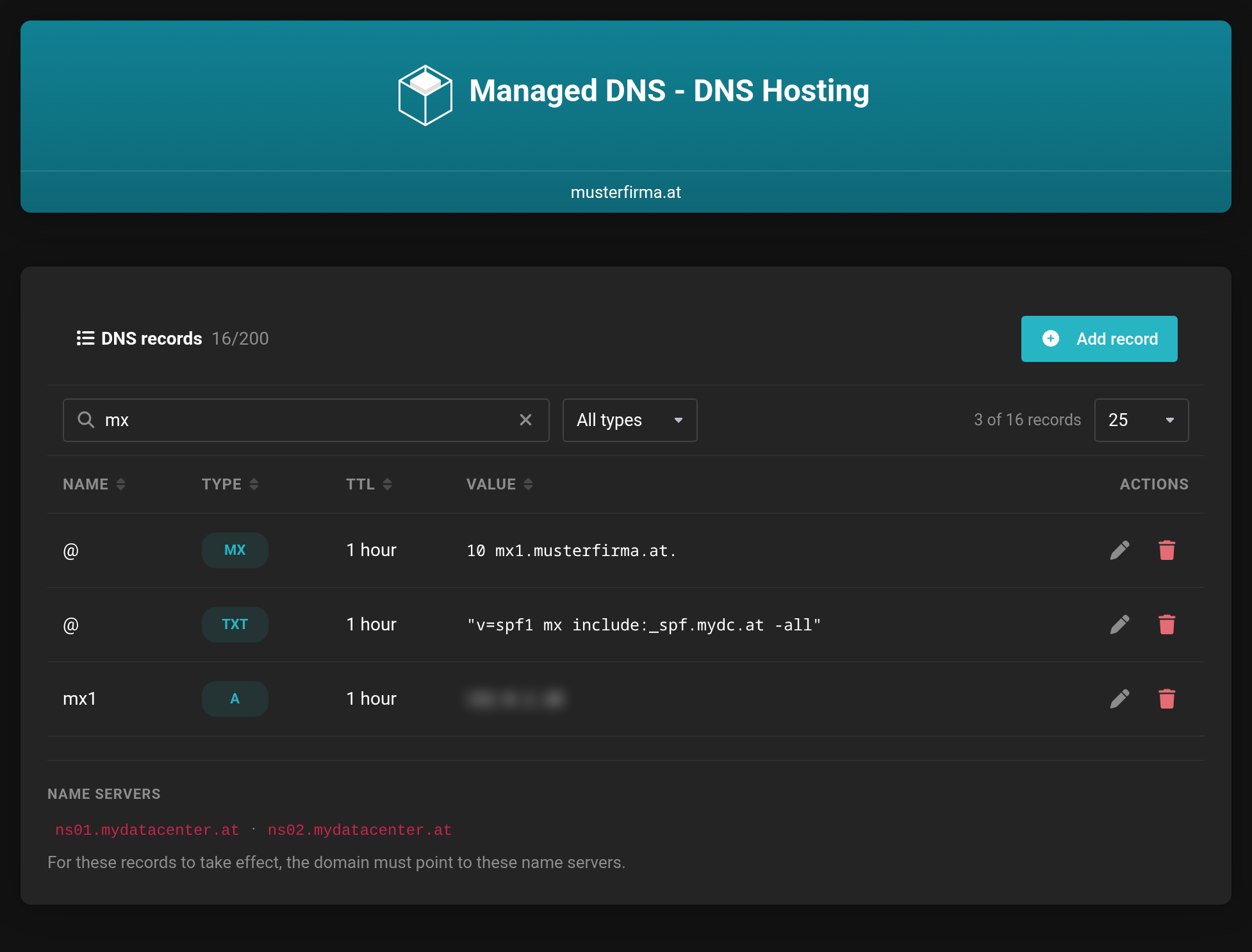Edit the TXT spf1 record
1252x952 pixels.
click(1119, 625)
